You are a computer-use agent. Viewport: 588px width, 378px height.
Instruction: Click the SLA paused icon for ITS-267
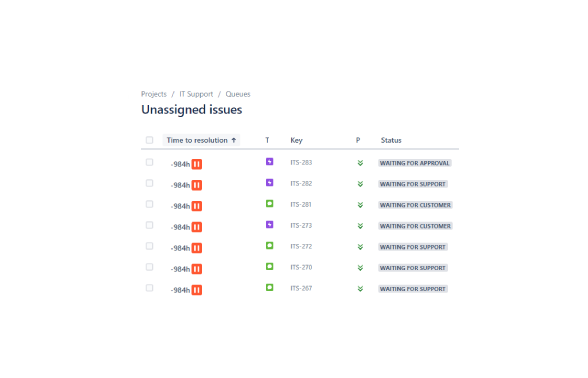pos(197,290)
